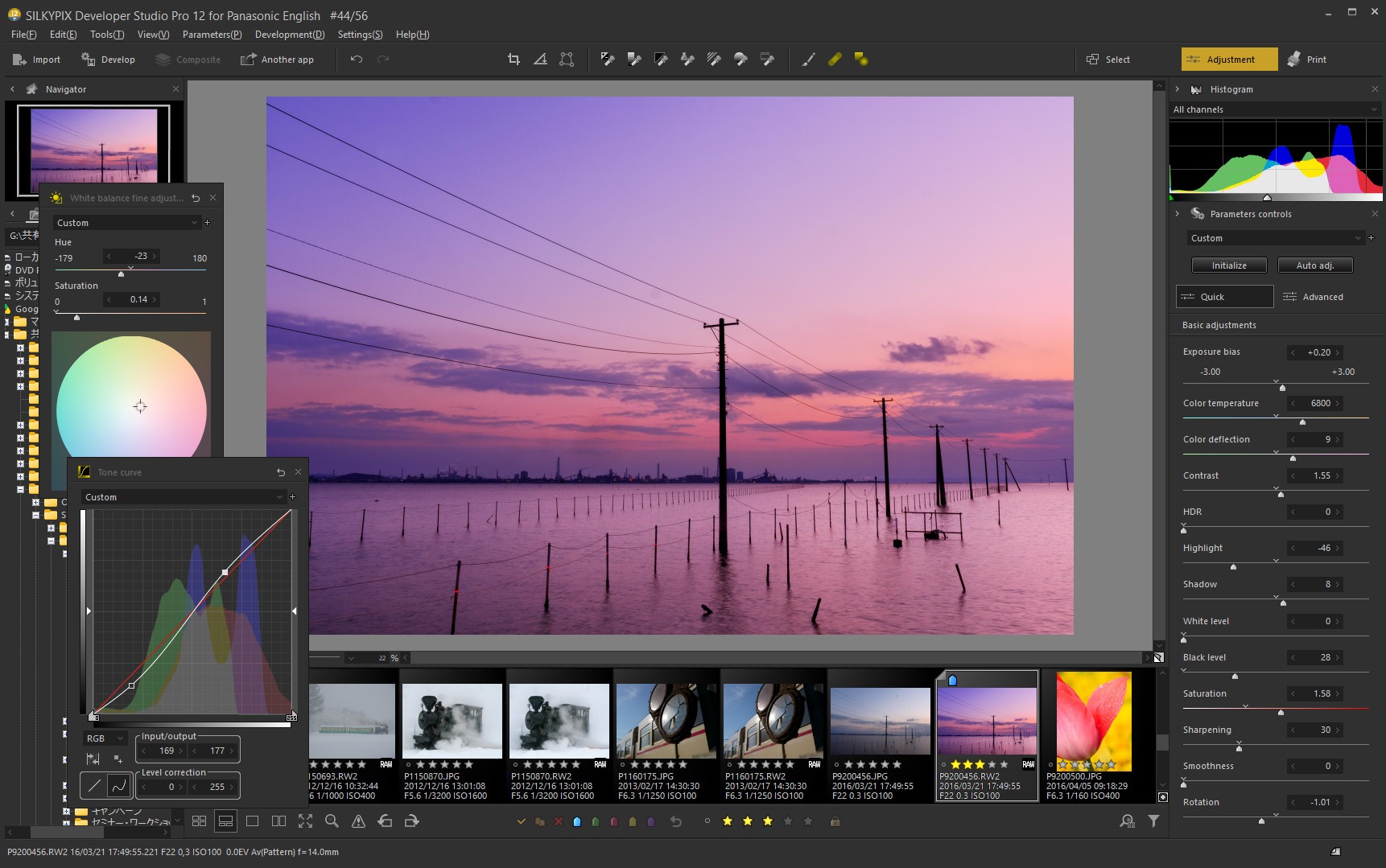Select the rotation angle tool
The image size is (1386, 868).
(x=540, y=59)
